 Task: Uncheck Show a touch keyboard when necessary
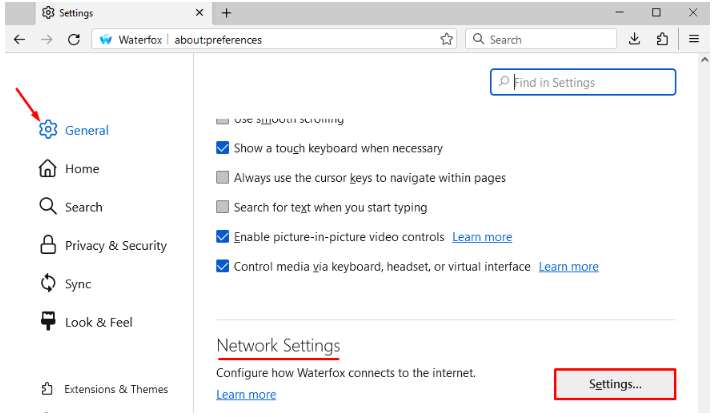pos(223,148)
